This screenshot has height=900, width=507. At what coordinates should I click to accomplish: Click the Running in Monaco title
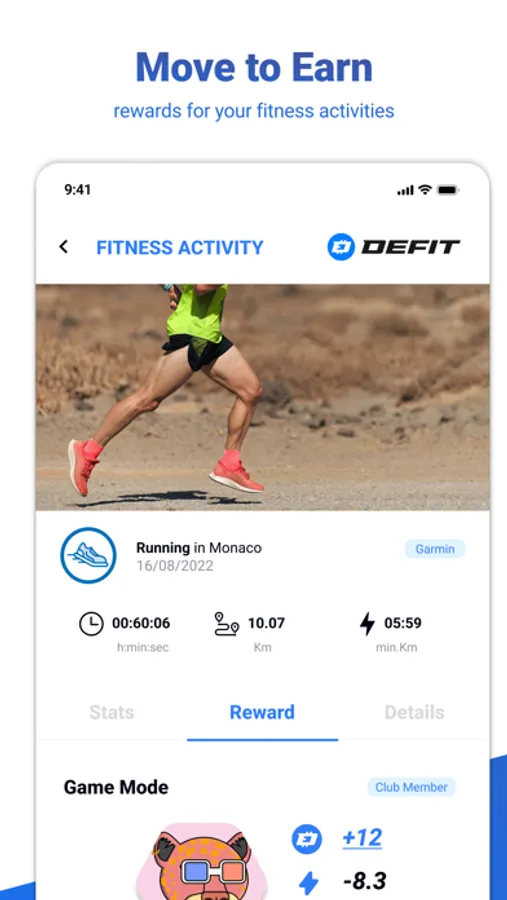pos(199,548)
